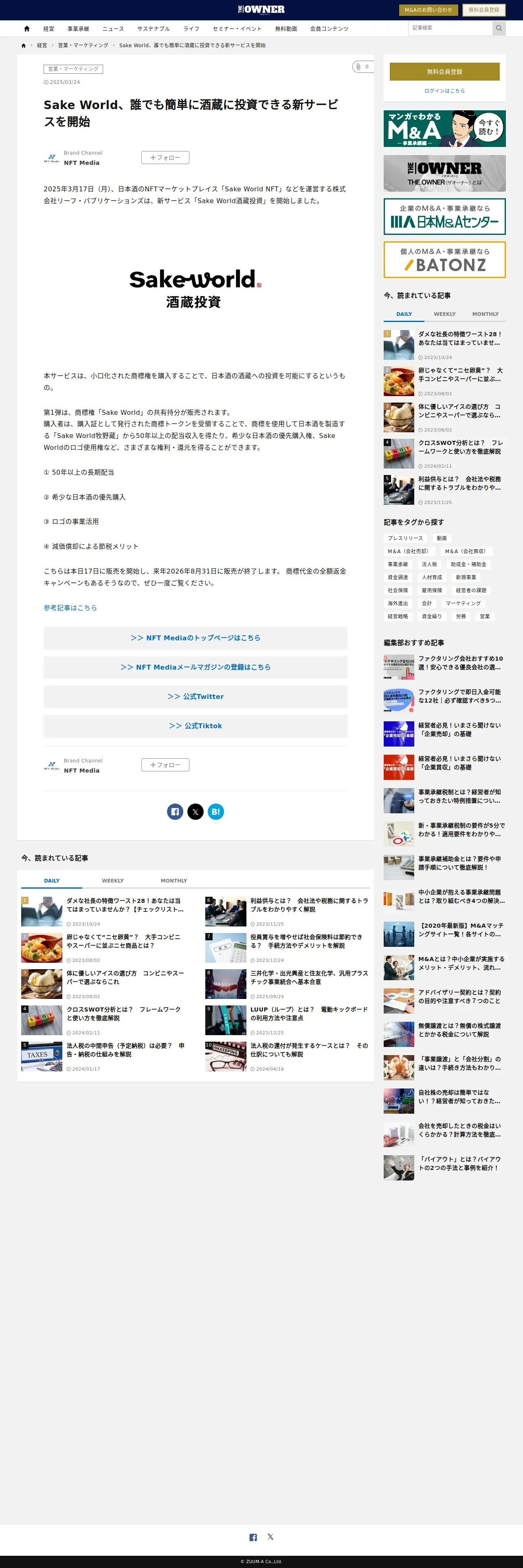Open 無料動画 menu item
Viewport: 523px width, 1568px height.
pos(286,28)
